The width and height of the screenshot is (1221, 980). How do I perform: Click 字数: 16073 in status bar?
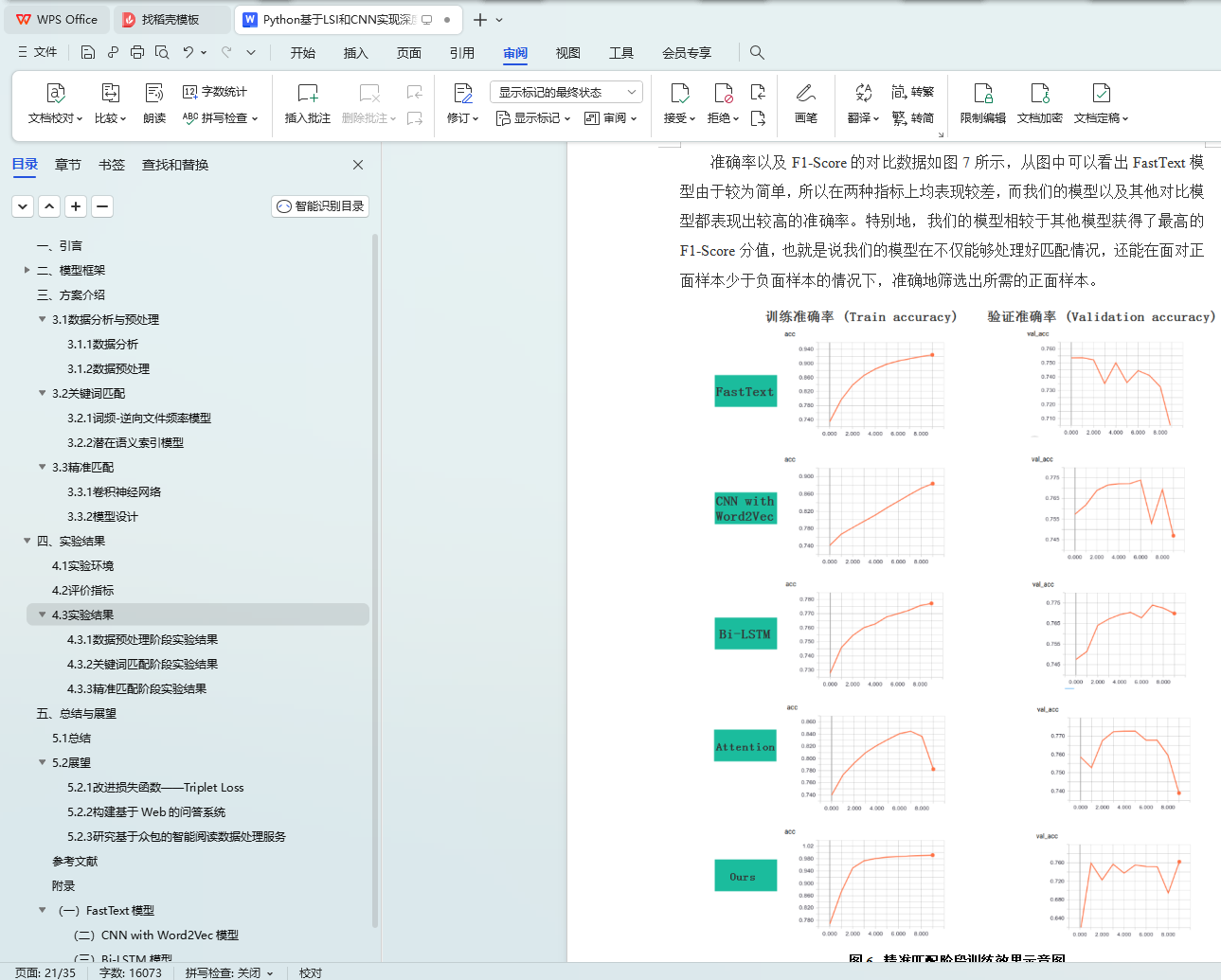pos(131,972)
